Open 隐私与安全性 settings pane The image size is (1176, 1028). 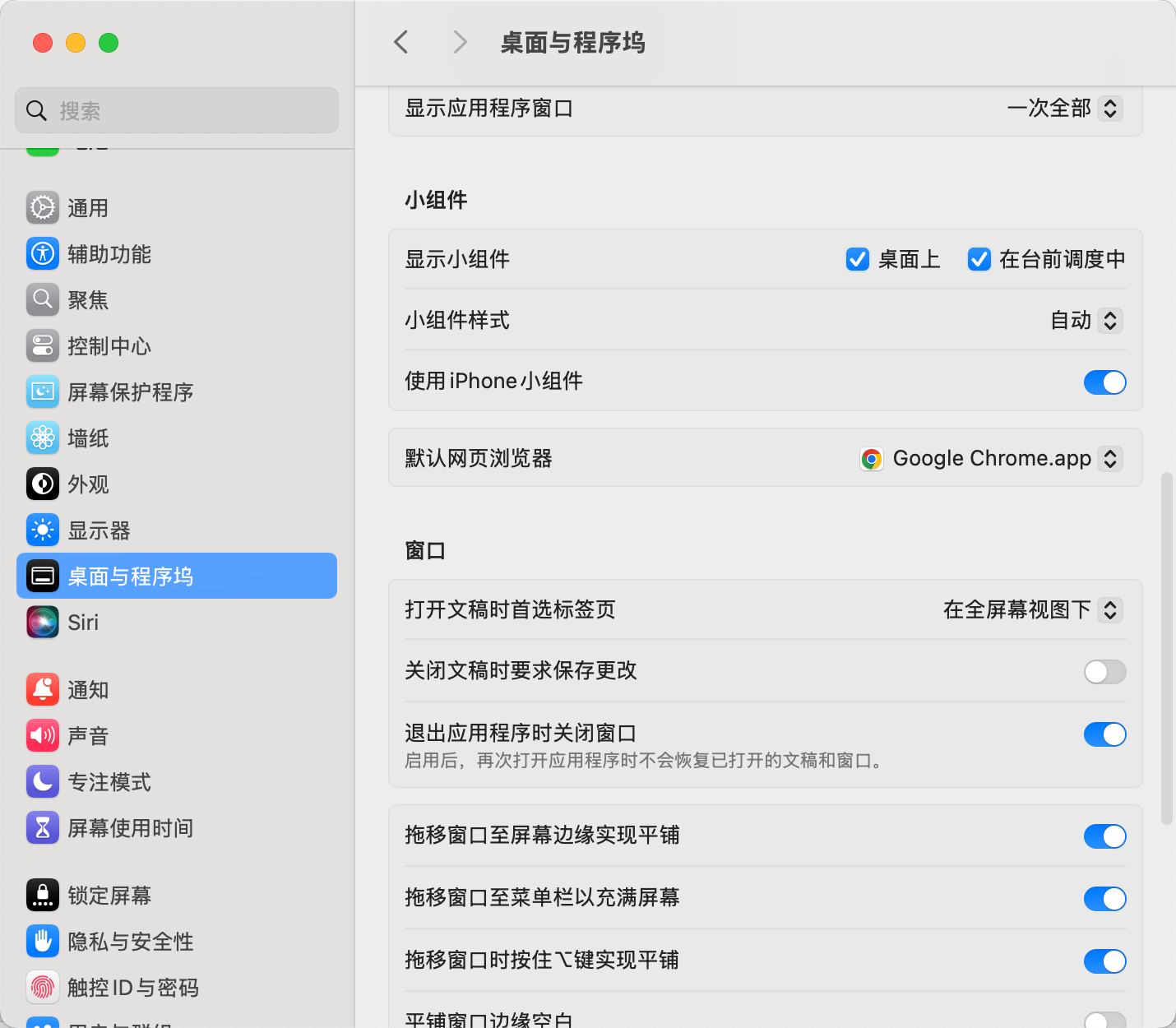177,942
